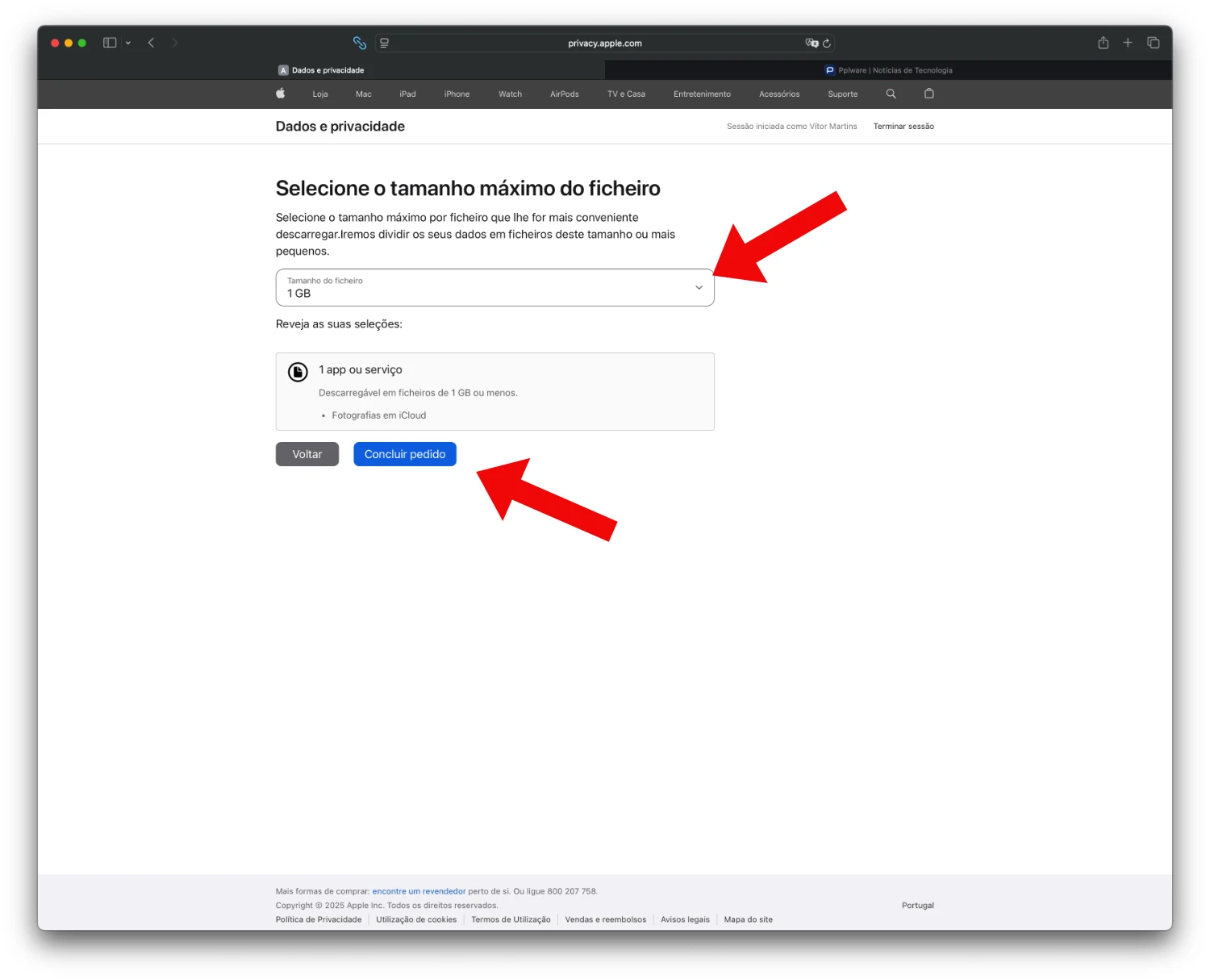This screenshot has width=1210, height=980.
Task: Open the encontre um revendedor link
Action: coord(419,891)
